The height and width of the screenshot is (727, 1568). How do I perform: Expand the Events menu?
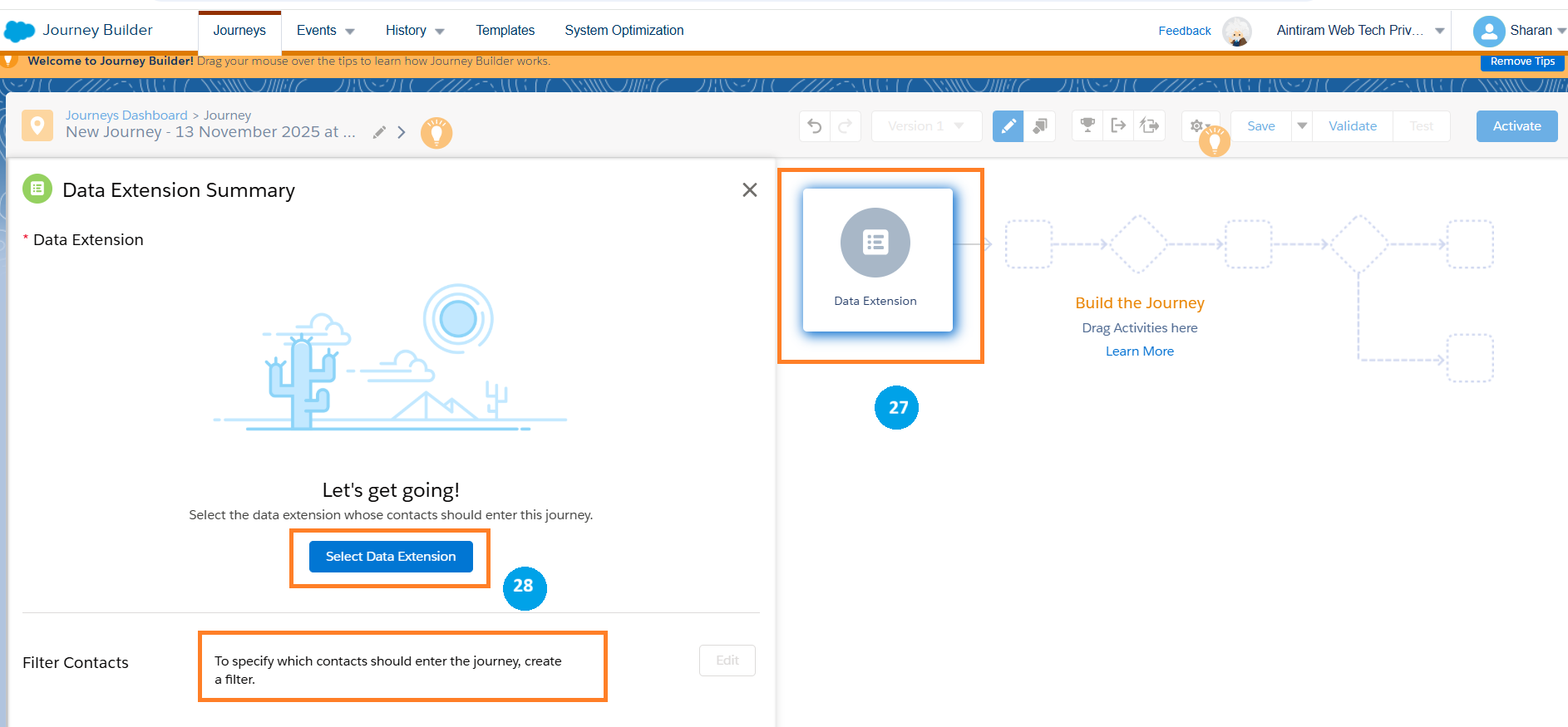click(x=325, y=31)
